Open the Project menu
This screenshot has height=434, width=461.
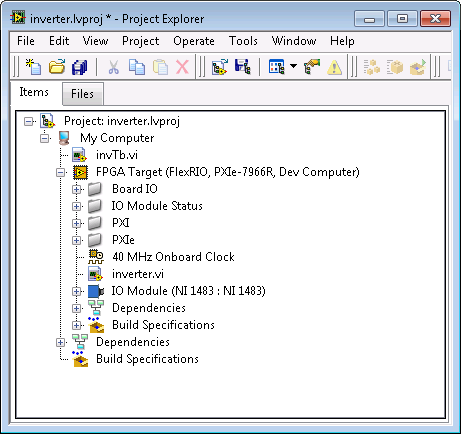(x=140, y=41)
